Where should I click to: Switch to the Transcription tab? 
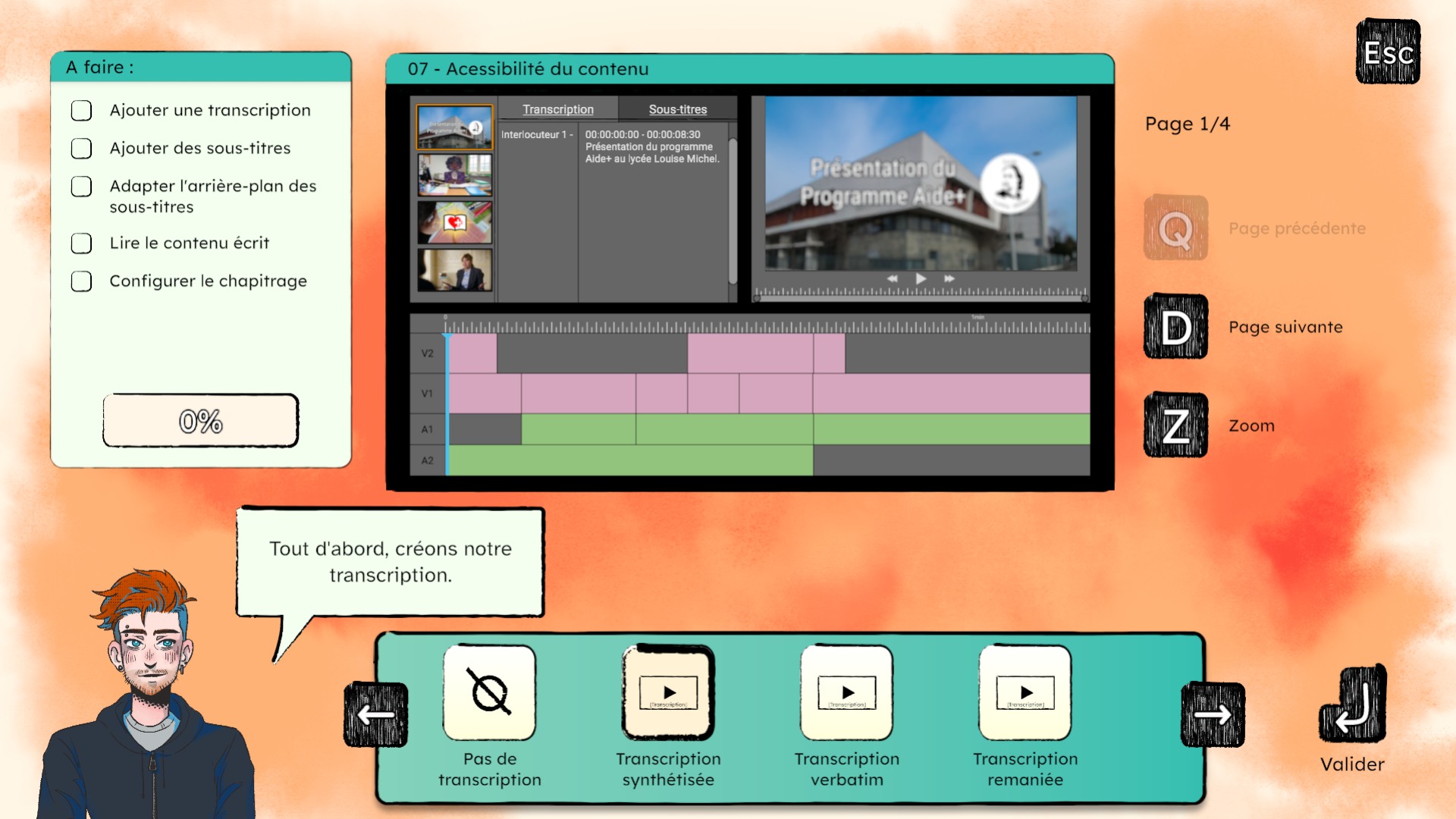(558, 109)
